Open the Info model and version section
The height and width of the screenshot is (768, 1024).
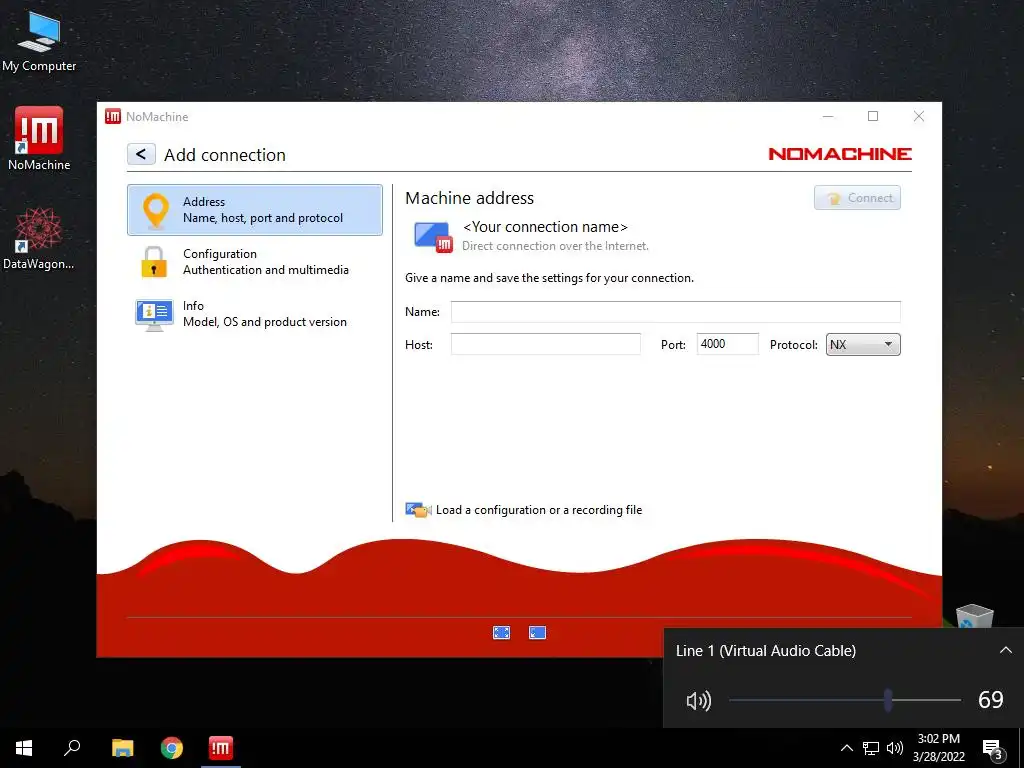click(255, 314)
